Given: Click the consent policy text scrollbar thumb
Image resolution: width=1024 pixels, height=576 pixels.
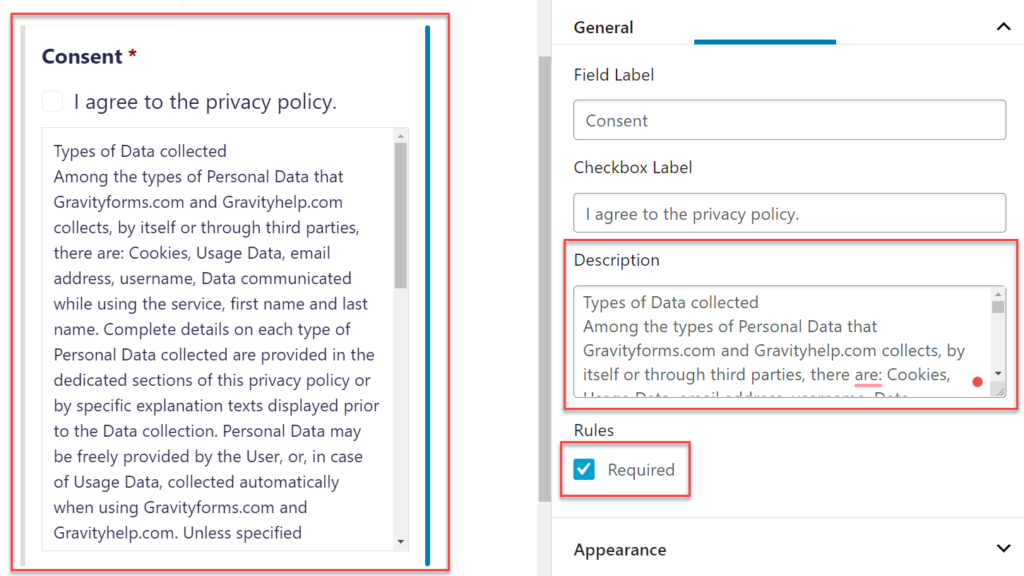Looking at the screenshot, I should [x=400, y=215].
